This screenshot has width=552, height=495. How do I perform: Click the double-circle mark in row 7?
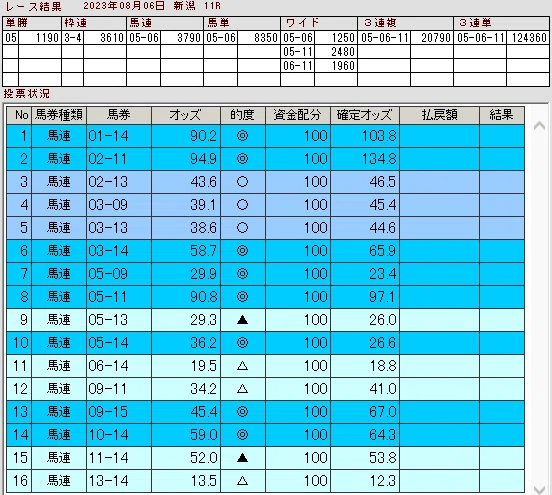point(243,274)
